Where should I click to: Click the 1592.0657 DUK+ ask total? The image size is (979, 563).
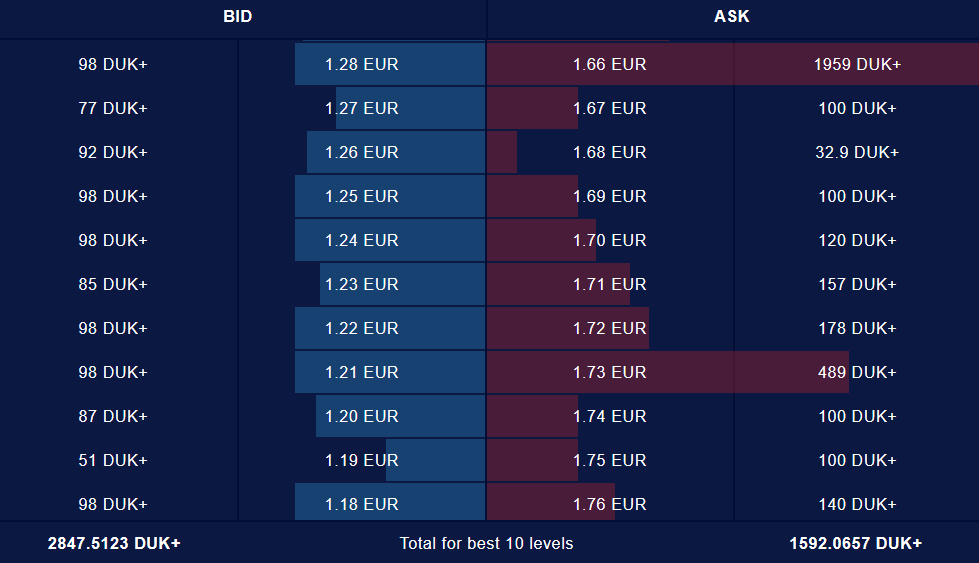[x=855, y=543]
